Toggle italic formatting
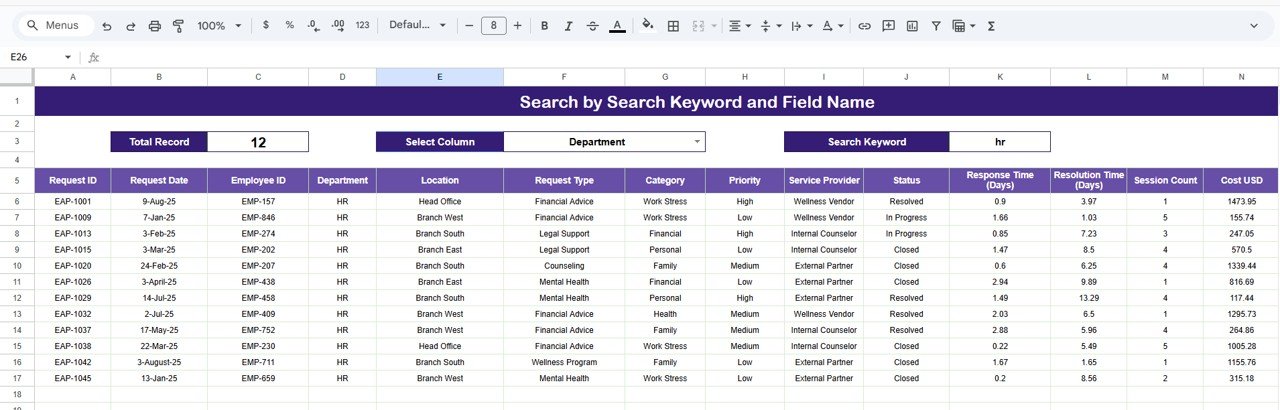Viewport: 1280px width, 410px height. tap(569, 26)
